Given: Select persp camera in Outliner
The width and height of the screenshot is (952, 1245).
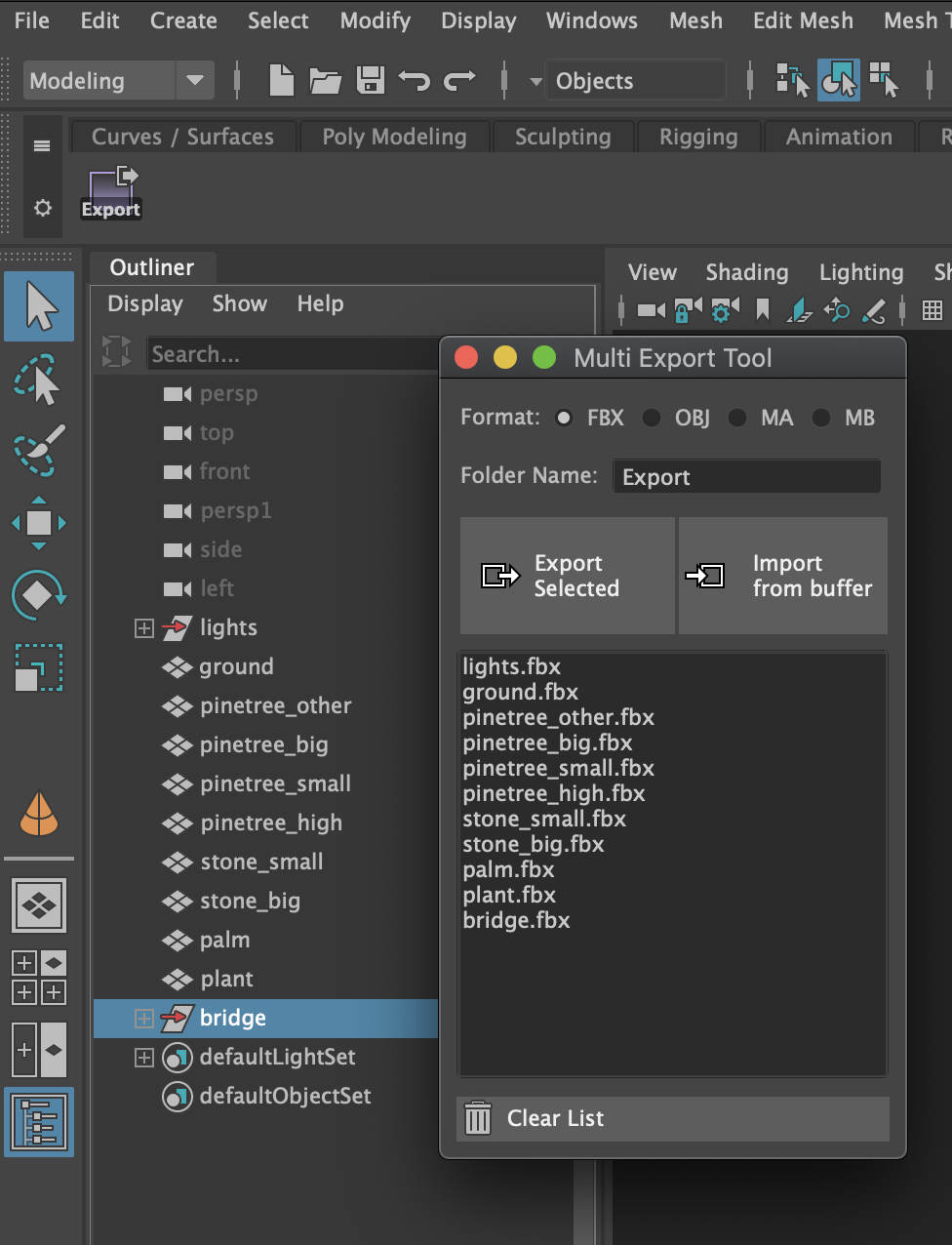Looking at the screenshot, I should 229,394.
